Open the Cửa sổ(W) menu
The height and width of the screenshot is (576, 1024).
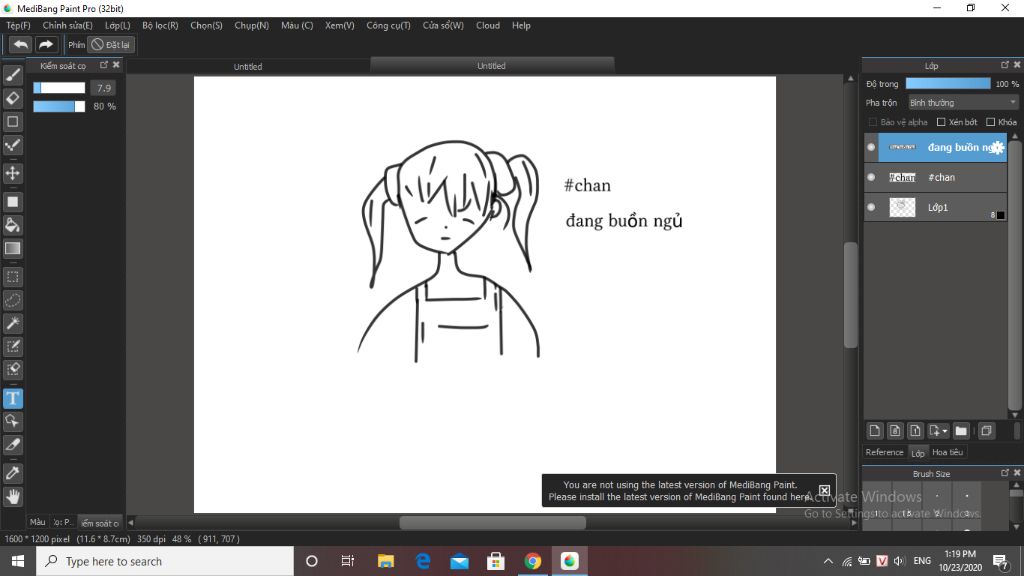click(x=443, y=25)
